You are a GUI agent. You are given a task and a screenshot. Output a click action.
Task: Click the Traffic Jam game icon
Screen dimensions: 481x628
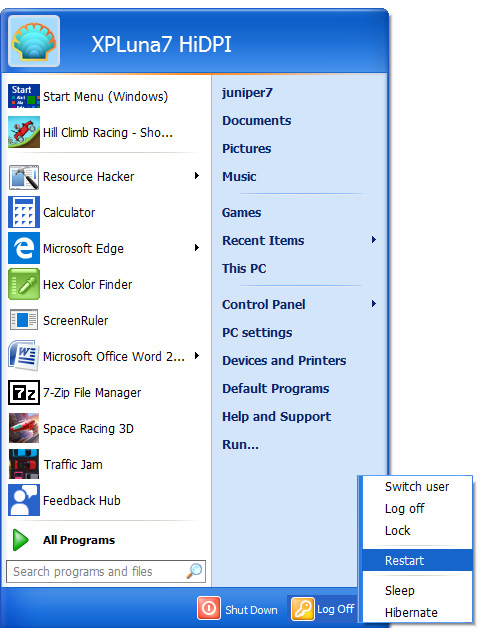(x=24, y=464)
